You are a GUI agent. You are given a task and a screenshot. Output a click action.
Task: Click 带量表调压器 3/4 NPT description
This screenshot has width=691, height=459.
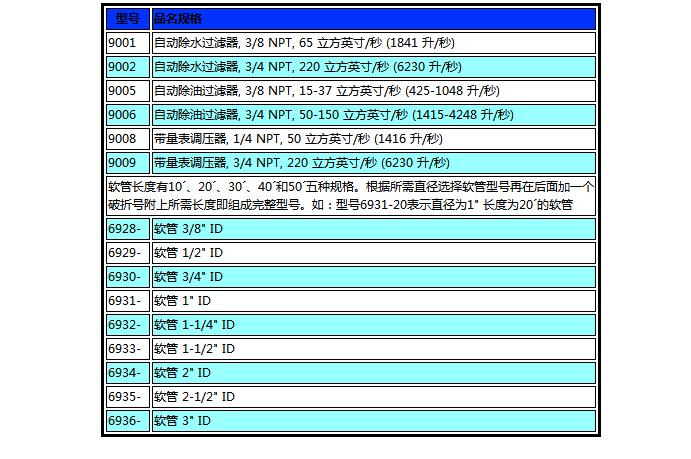click(x=374, y=163)
